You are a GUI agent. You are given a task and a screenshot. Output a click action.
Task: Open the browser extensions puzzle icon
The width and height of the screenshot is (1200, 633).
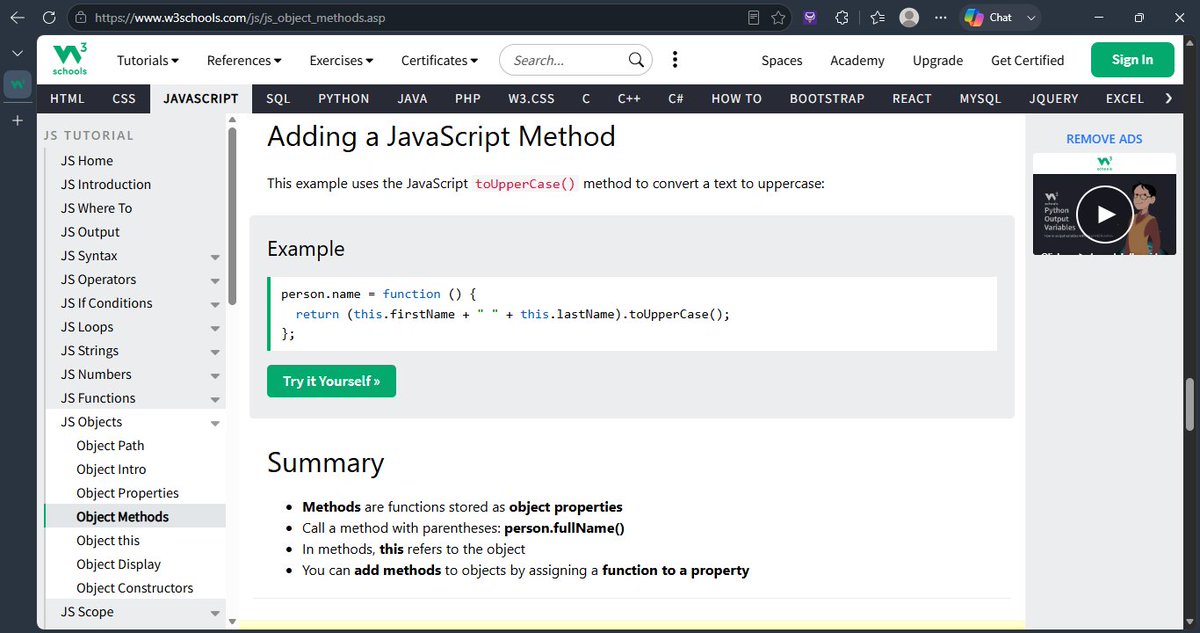click(841, 18)
